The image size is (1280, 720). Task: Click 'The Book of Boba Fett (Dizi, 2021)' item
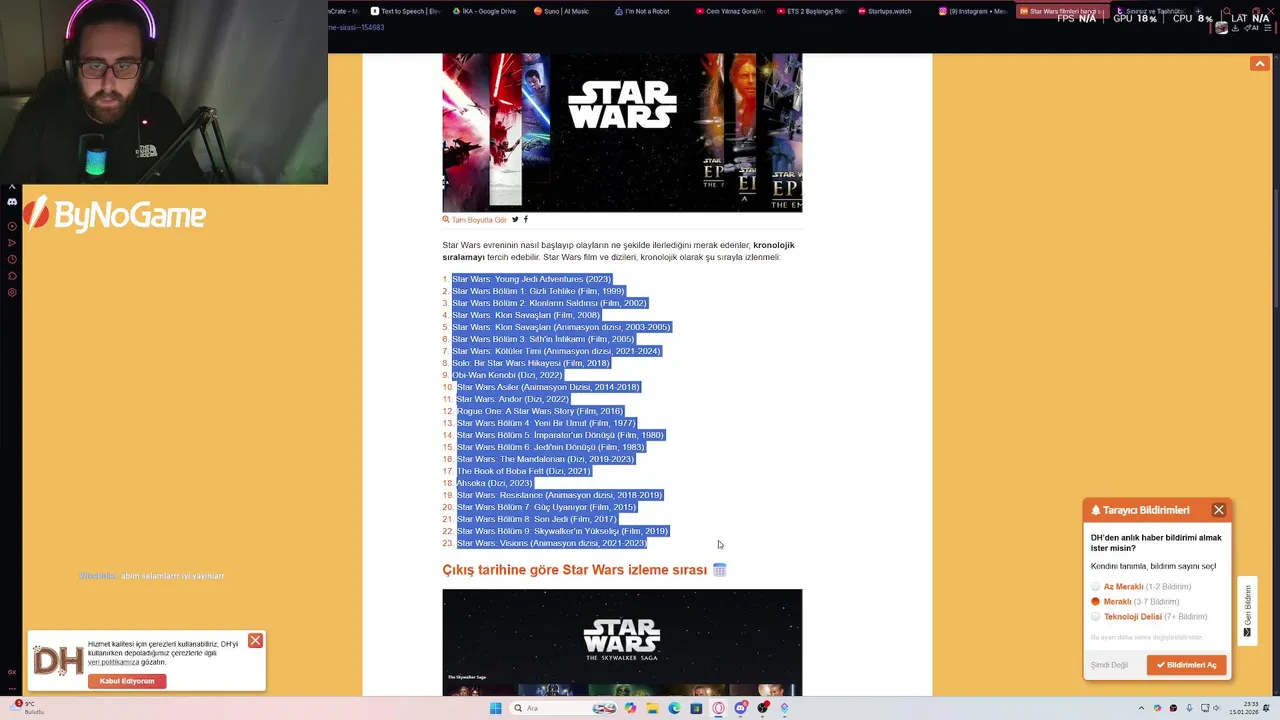(524, 471)
